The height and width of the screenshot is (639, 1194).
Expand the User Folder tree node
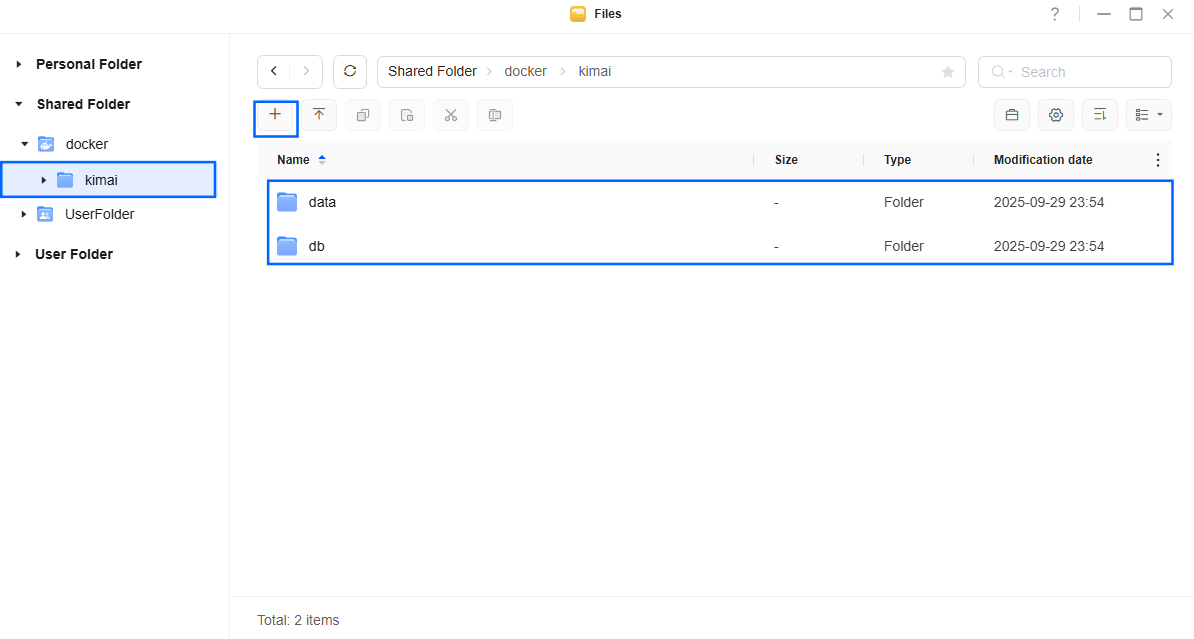(x=18, y=254)
